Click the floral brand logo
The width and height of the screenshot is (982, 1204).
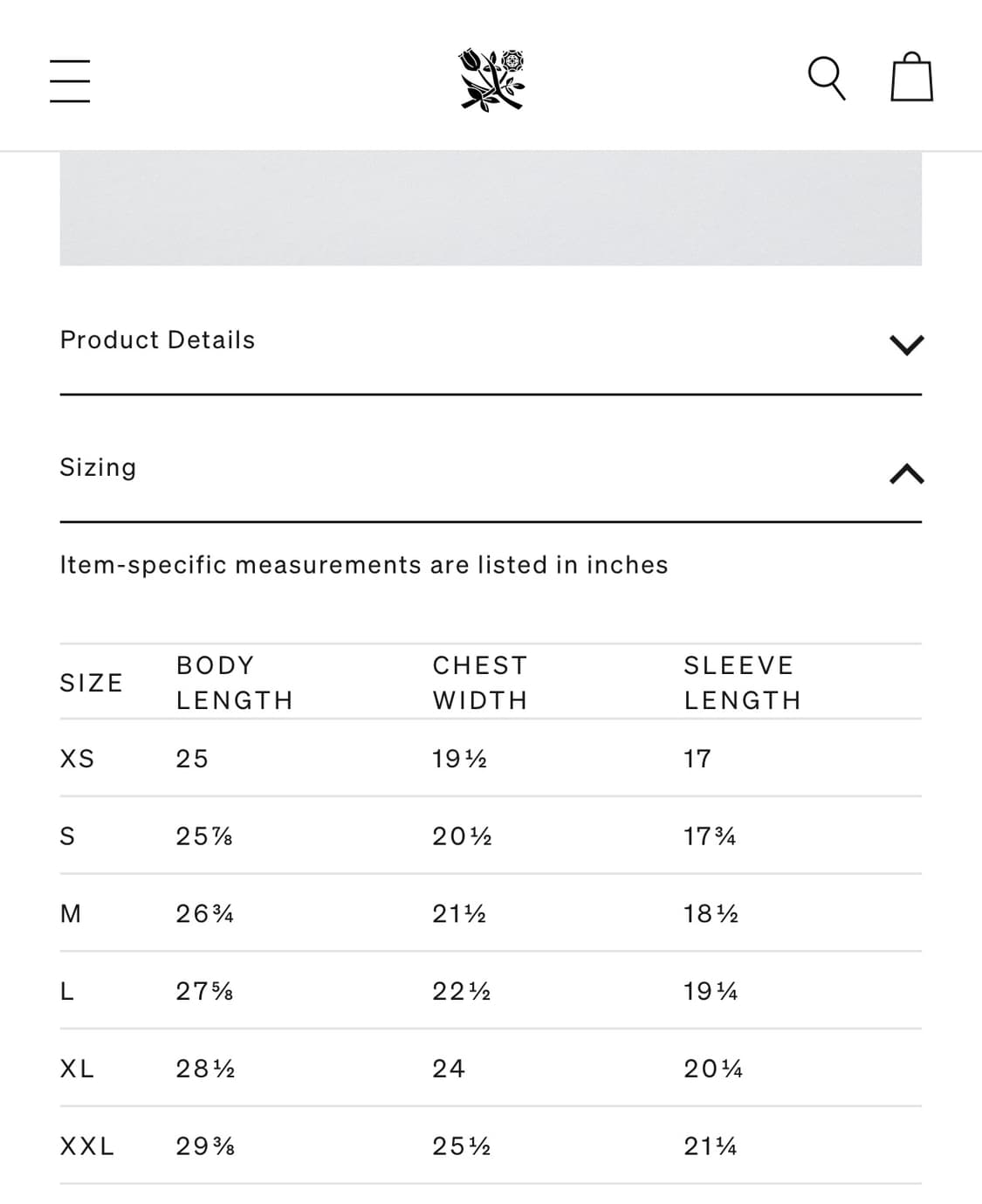pos(491,79)
